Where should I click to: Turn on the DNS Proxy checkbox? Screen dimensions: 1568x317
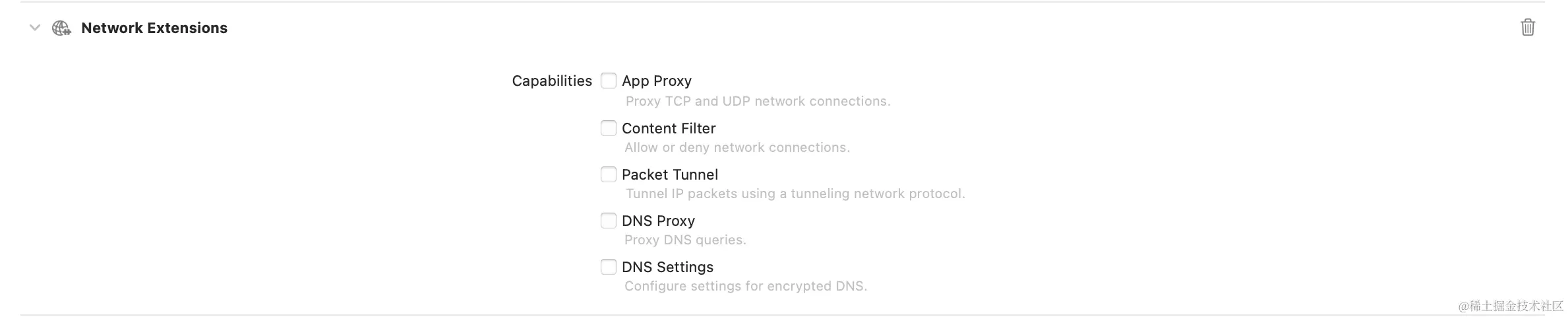point(608,221)
